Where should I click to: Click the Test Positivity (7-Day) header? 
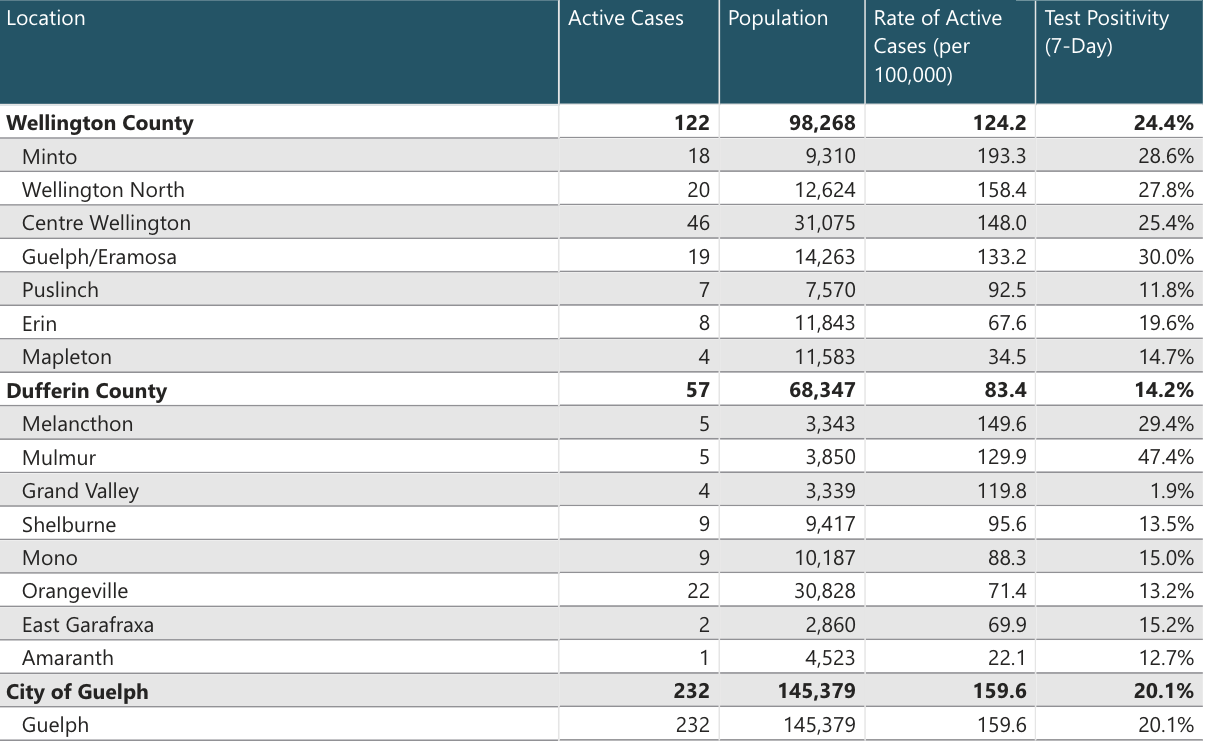1106,32
